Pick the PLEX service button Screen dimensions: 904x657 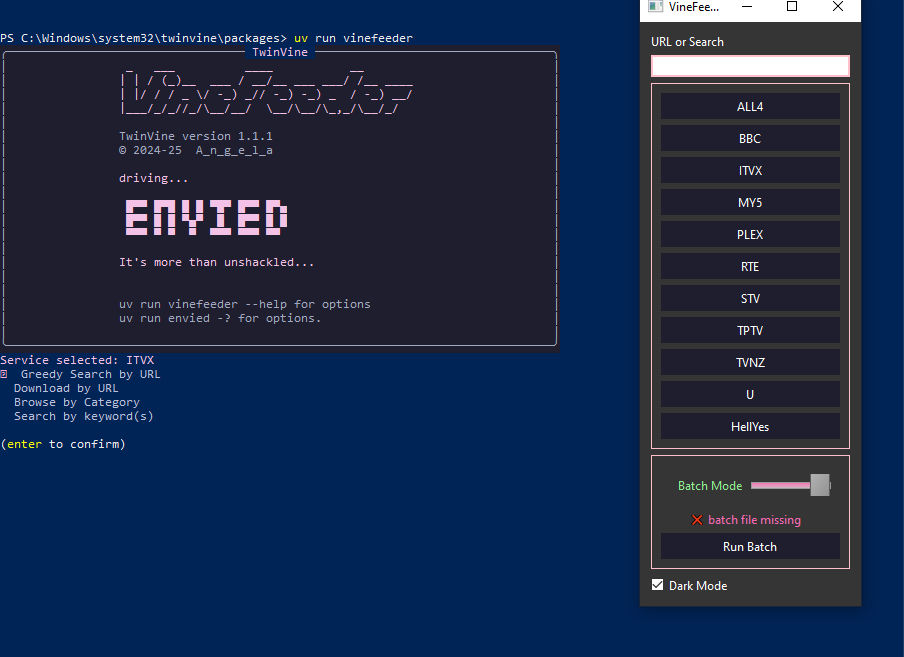(x=749, y=235)
